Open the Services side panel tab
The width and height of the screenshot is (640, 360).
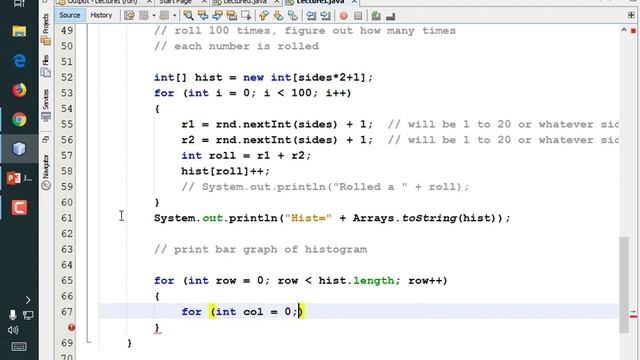46,105
